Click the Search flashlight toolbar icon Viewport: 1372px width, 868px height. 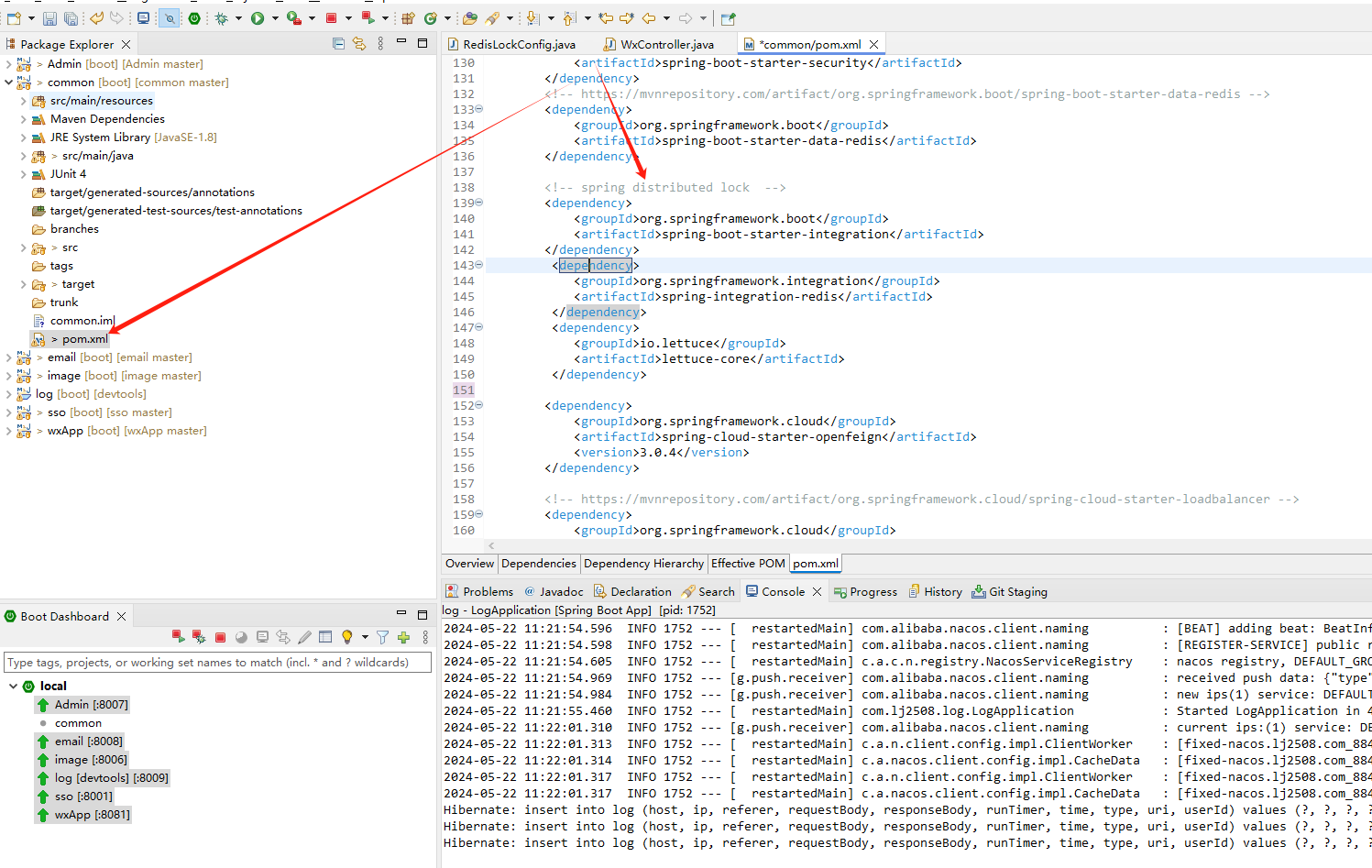click(x=492, y=18)
